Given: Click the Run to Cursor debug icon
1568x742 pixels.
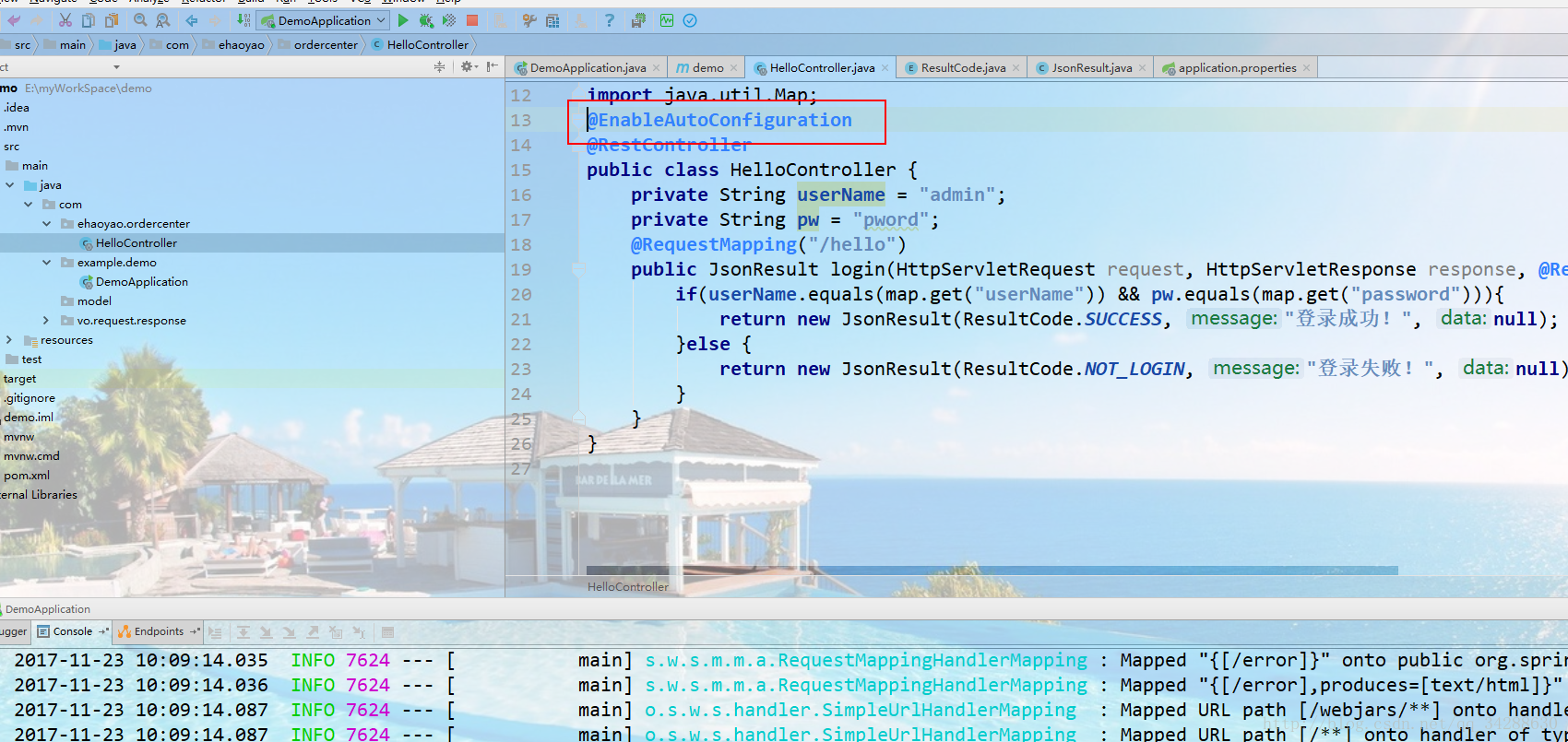Looking at the screenshot, I should pyautogui.click(x=359, y=632).
